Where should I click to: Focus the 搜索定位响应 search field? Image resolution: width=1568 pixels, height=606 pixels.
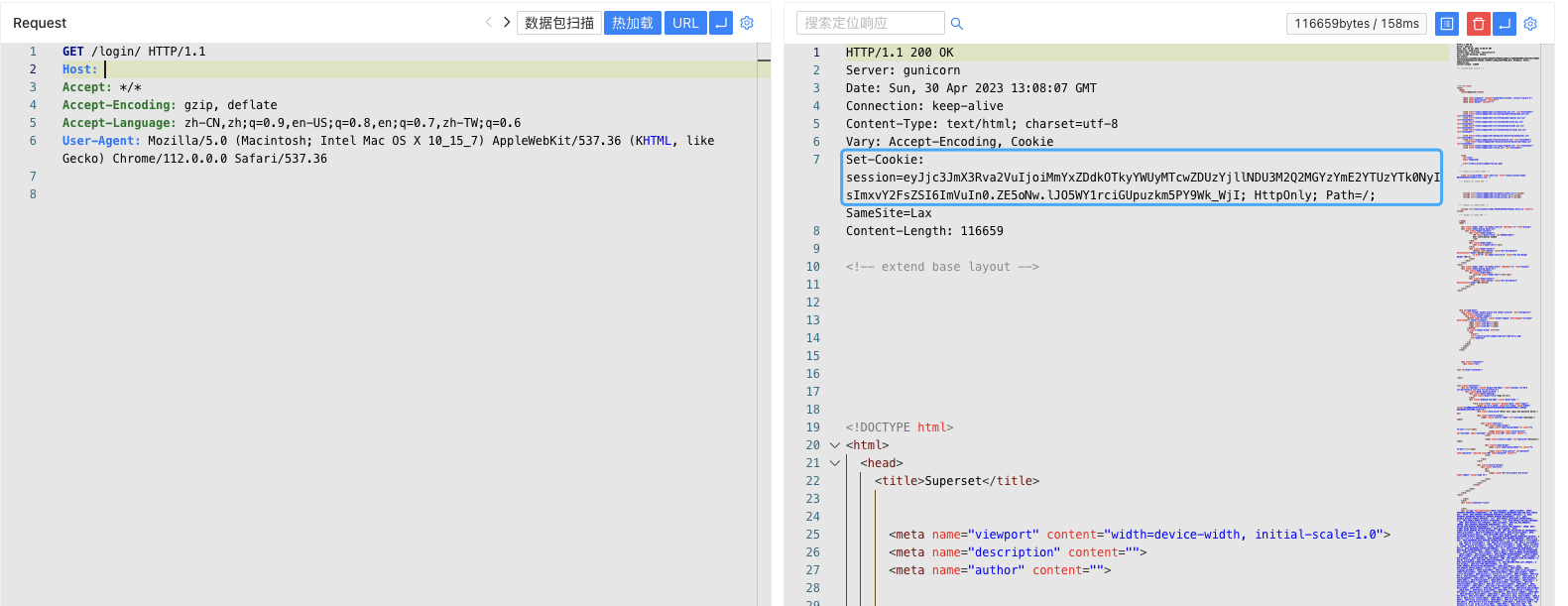pyautogui.click(x=870, y=23)
